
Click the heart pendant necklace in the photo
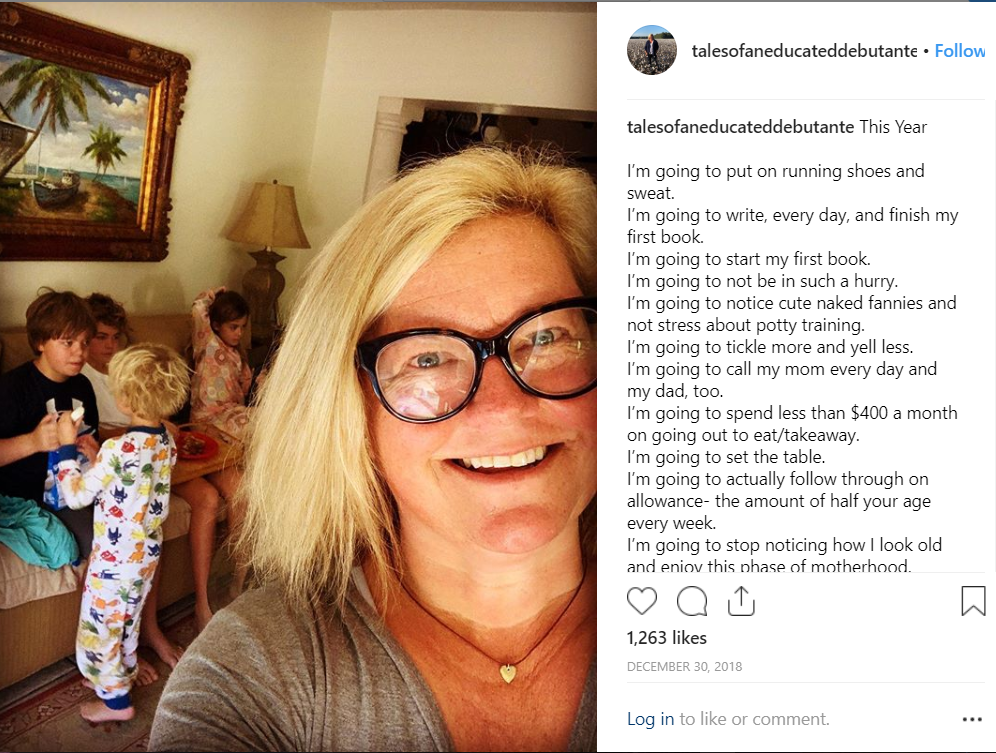click(x=508, y=673)
